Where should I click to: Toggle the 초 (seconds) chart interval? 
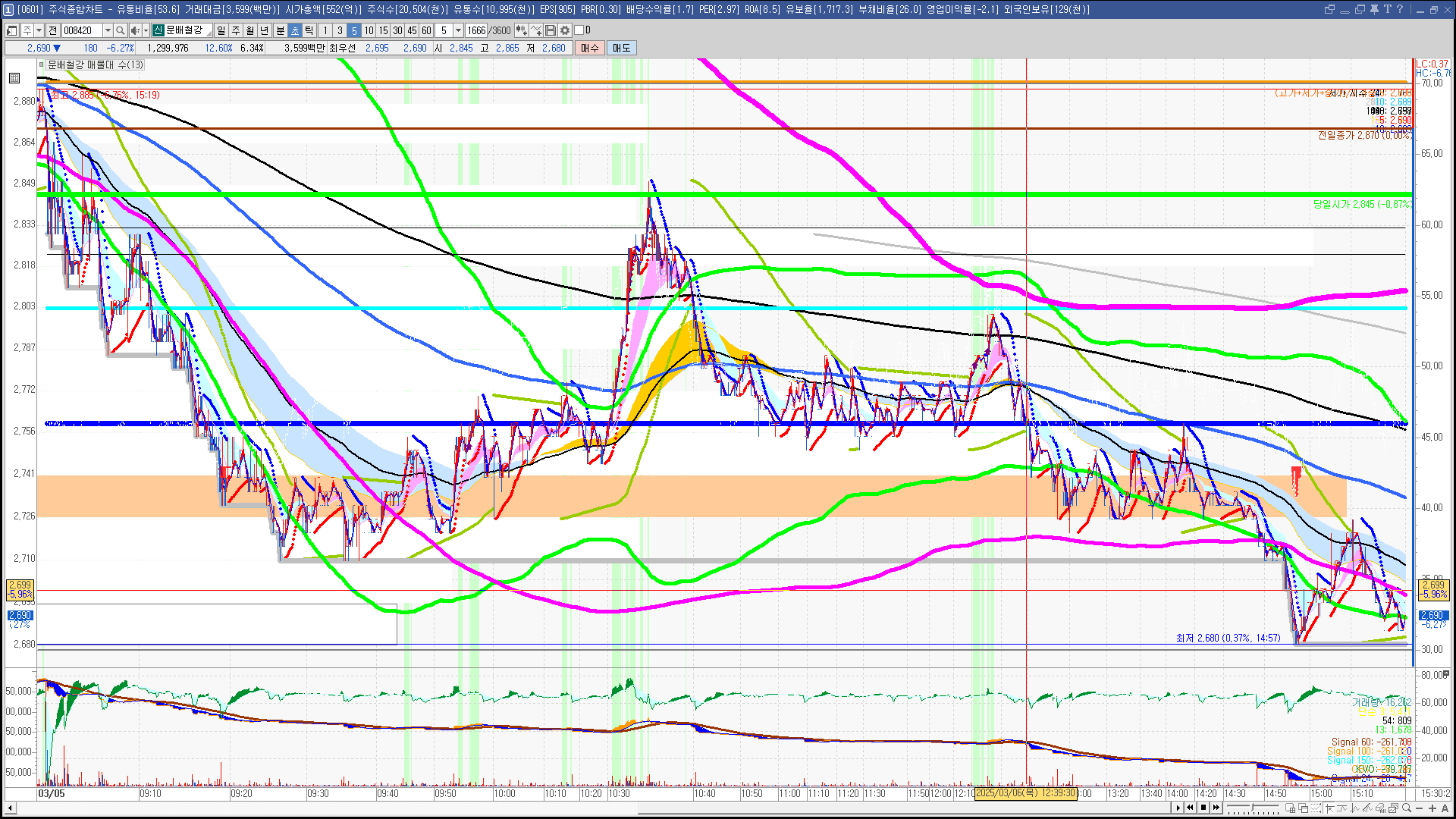pyautogui.click(x=295, y=30)
